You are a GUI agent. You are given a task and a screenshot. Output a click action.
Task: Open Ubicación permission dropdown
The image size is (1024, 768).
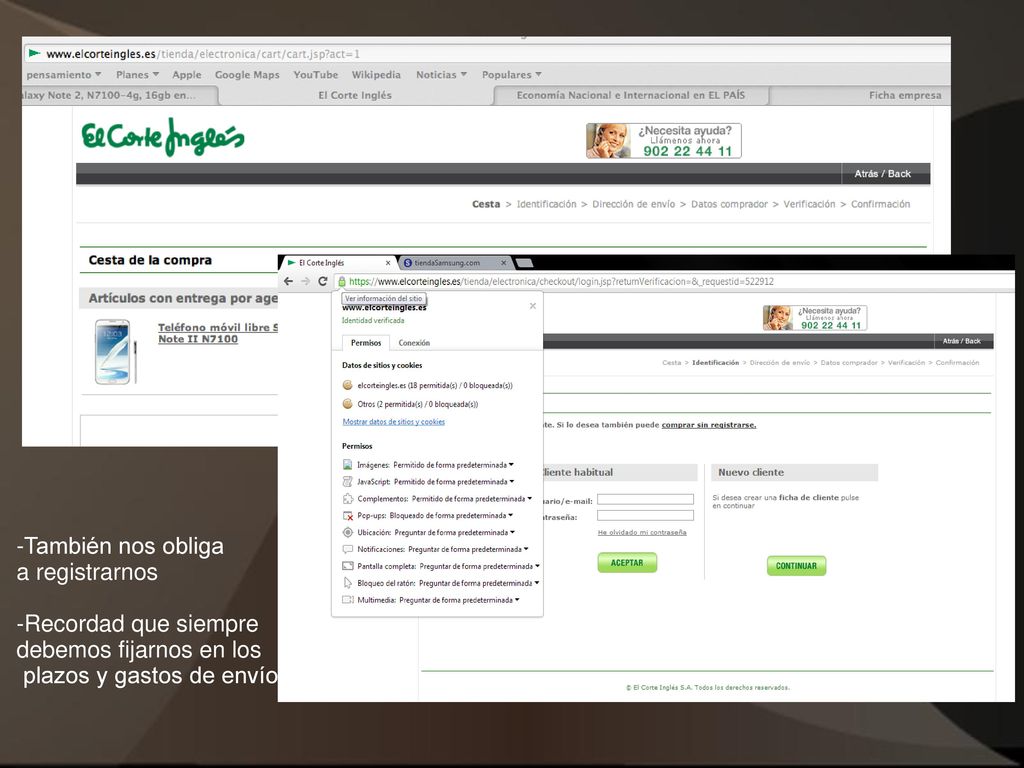point(513,532)
